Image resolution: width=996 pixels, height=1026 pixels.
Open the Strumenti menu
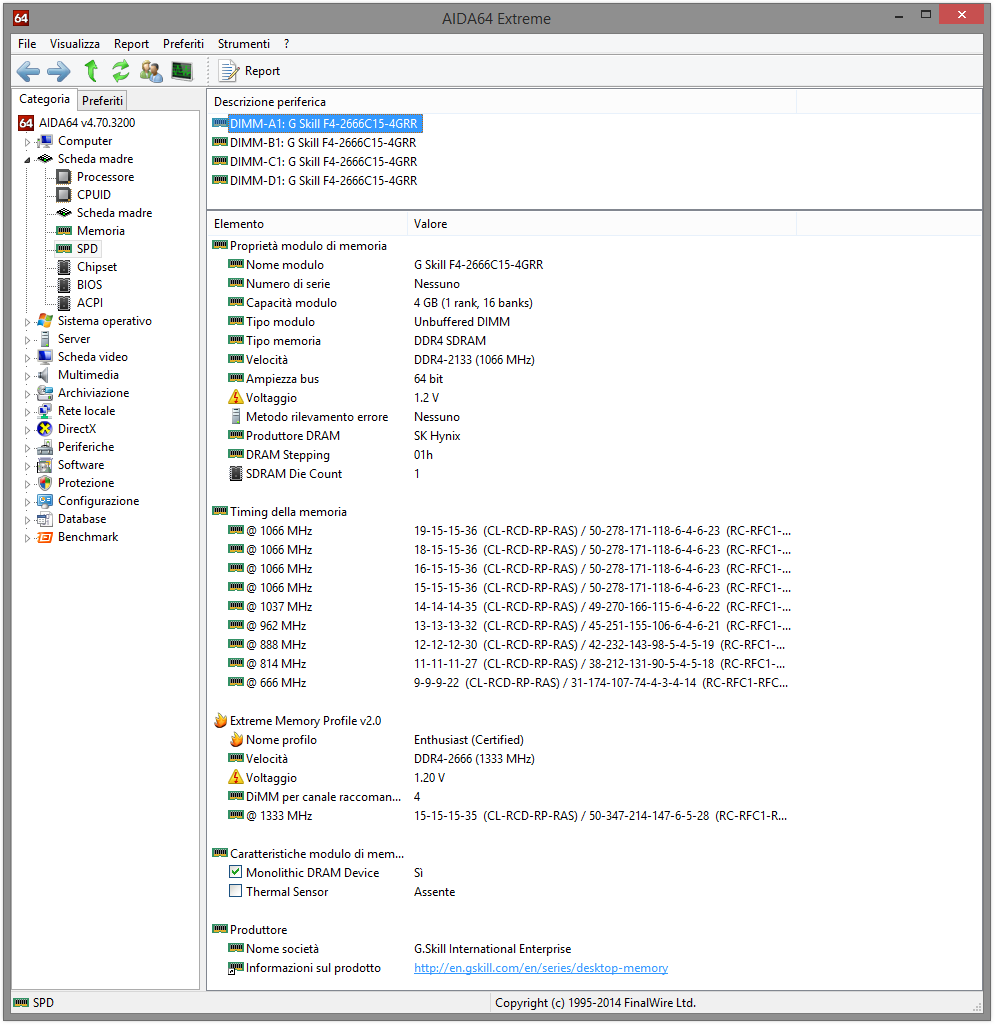[x=243, y=44]
